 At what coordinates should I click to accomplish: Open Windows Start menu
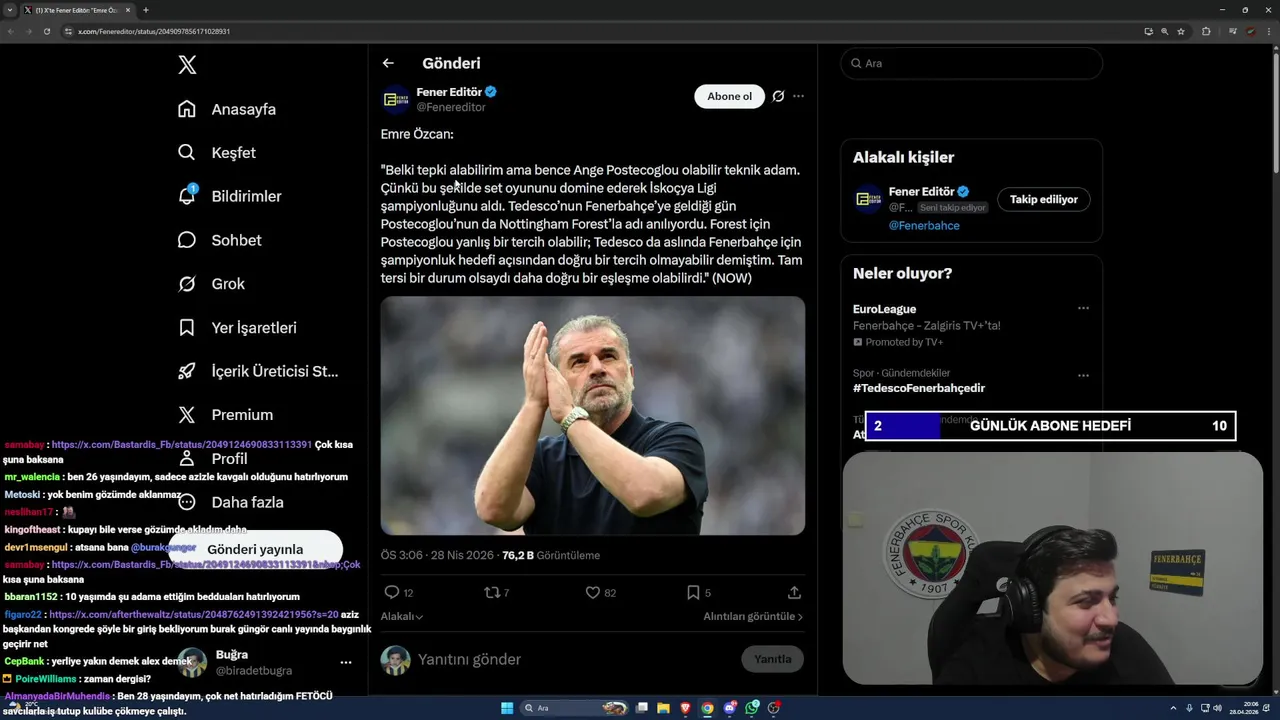click(x=507, y=708)
